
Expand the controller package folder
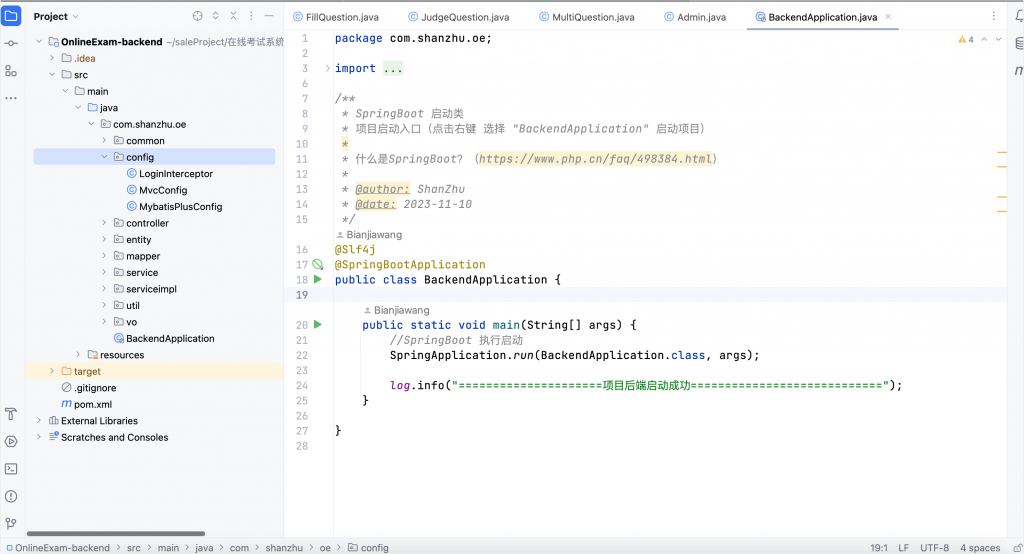(105, 223)
